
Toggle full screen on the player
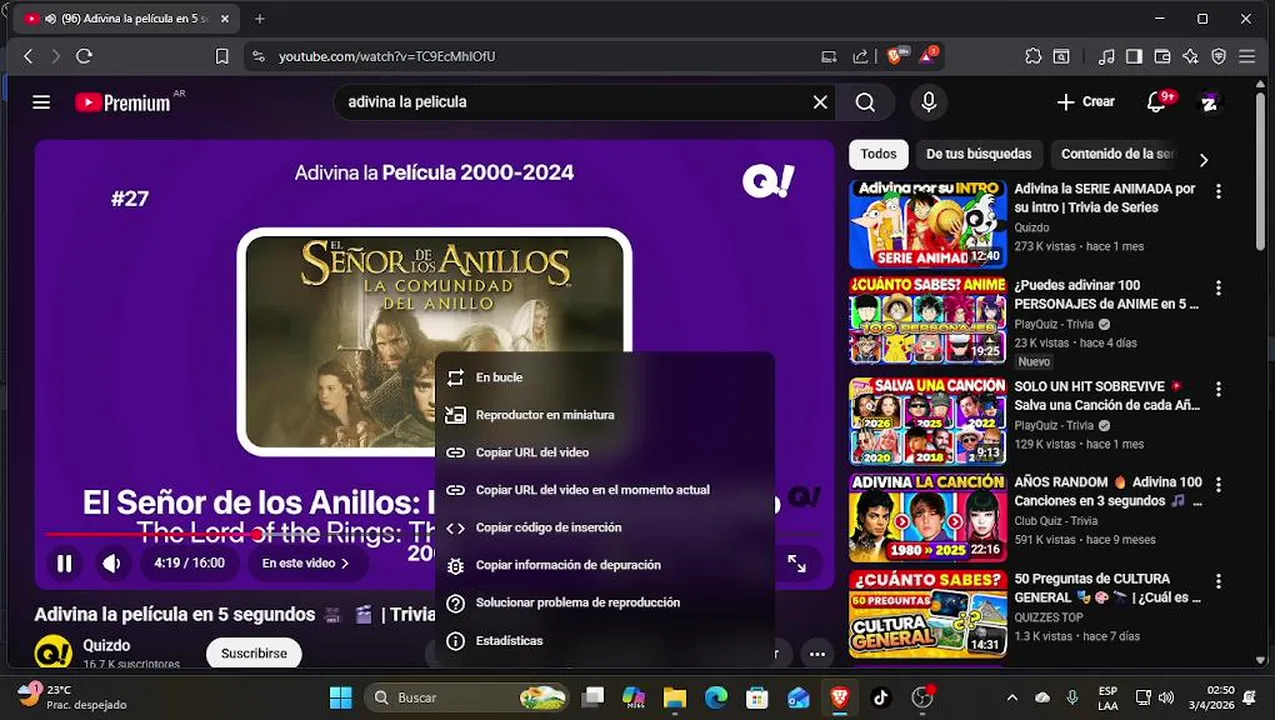(x=797, y=564)
